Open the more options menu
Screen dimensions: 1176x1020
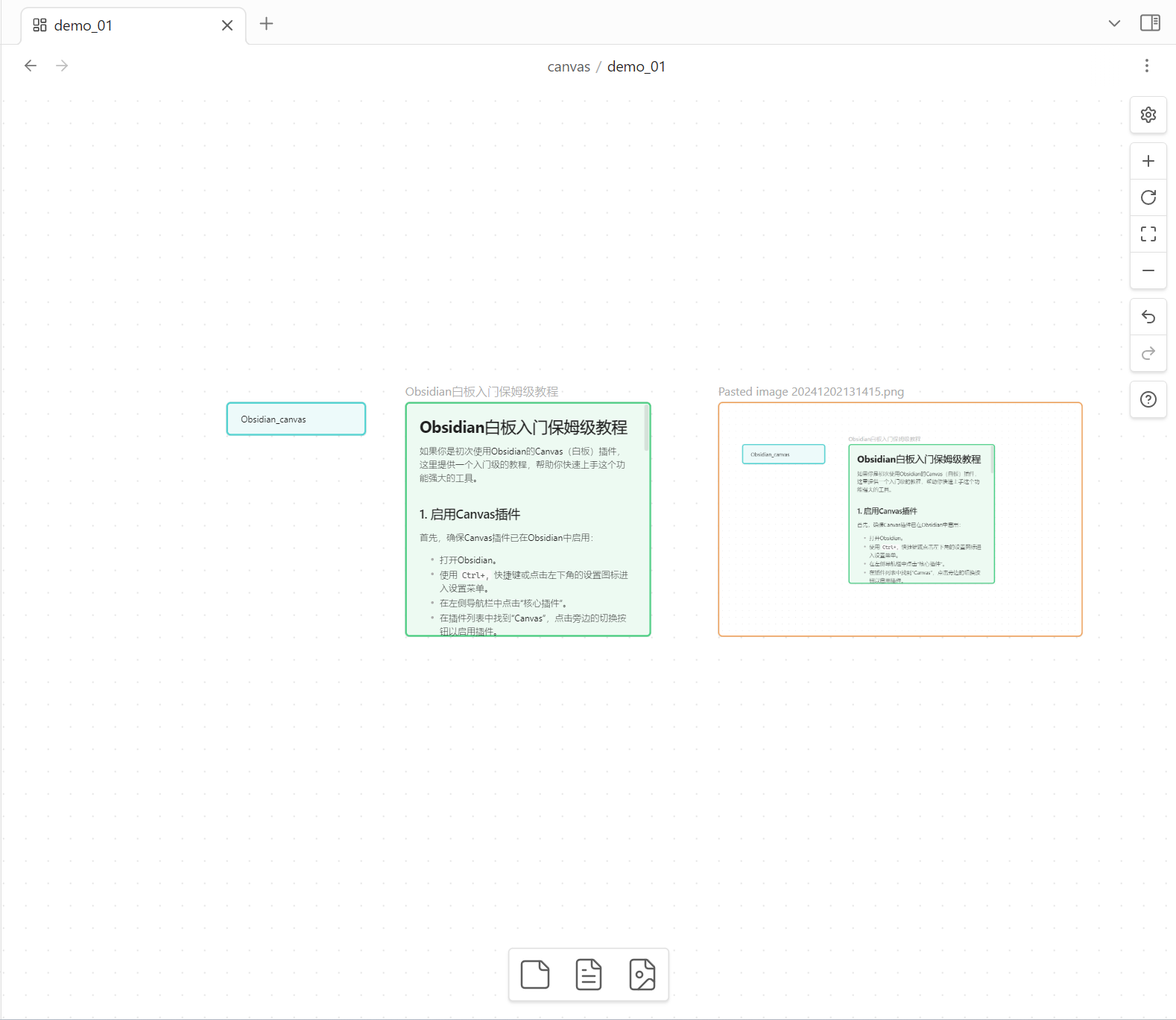click(x=1146, y=66)
